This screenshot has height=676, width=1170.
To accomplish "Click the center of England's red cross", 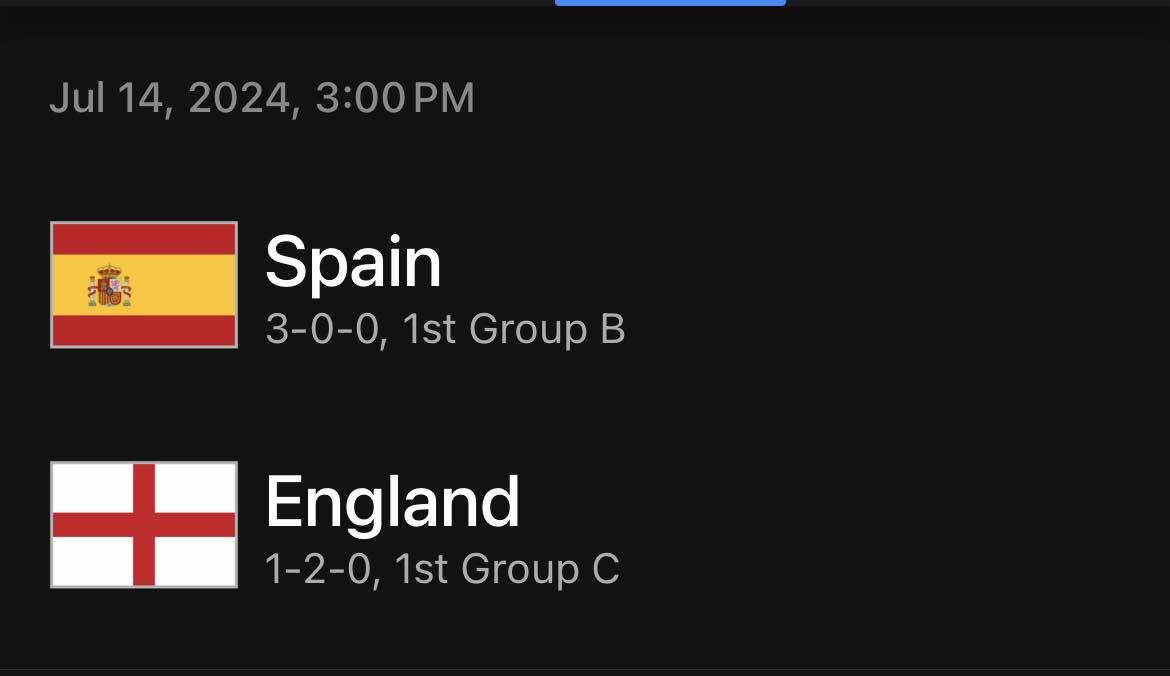I will coord(144,525).
